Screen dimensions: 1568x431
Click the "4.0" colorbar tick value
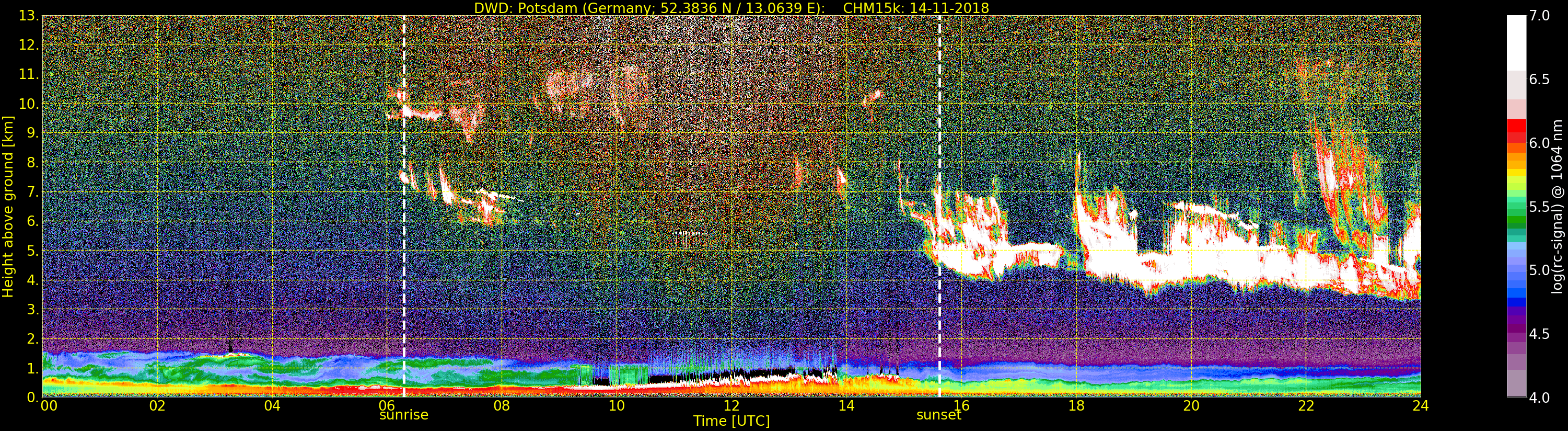click(1539, 398)
